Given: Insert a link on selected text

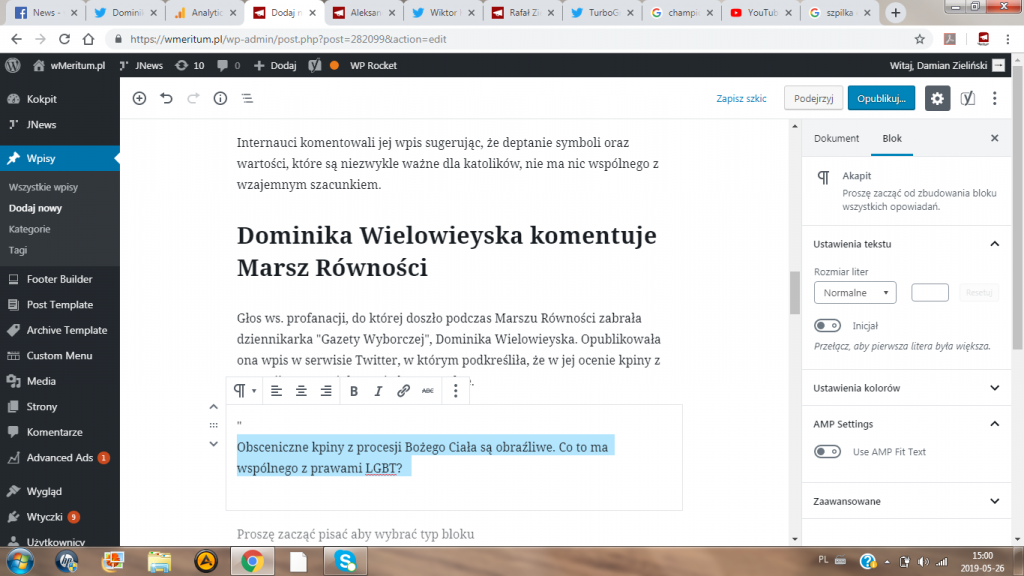Looking at the screenshot, I should click(403, 391).
